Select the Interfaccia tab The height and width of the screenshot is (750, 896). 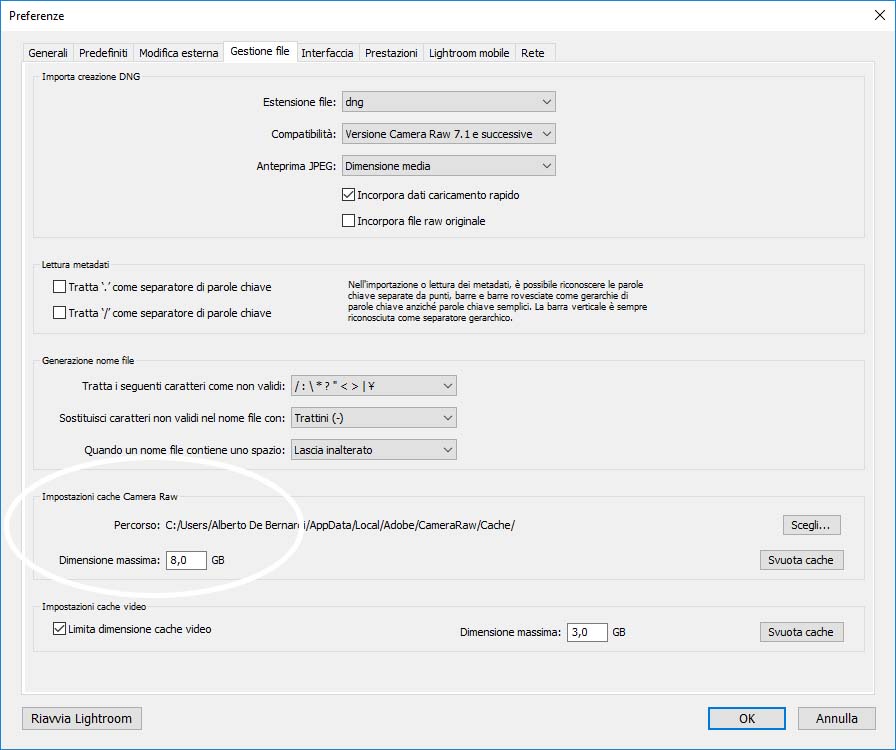[x=327, y=53]
